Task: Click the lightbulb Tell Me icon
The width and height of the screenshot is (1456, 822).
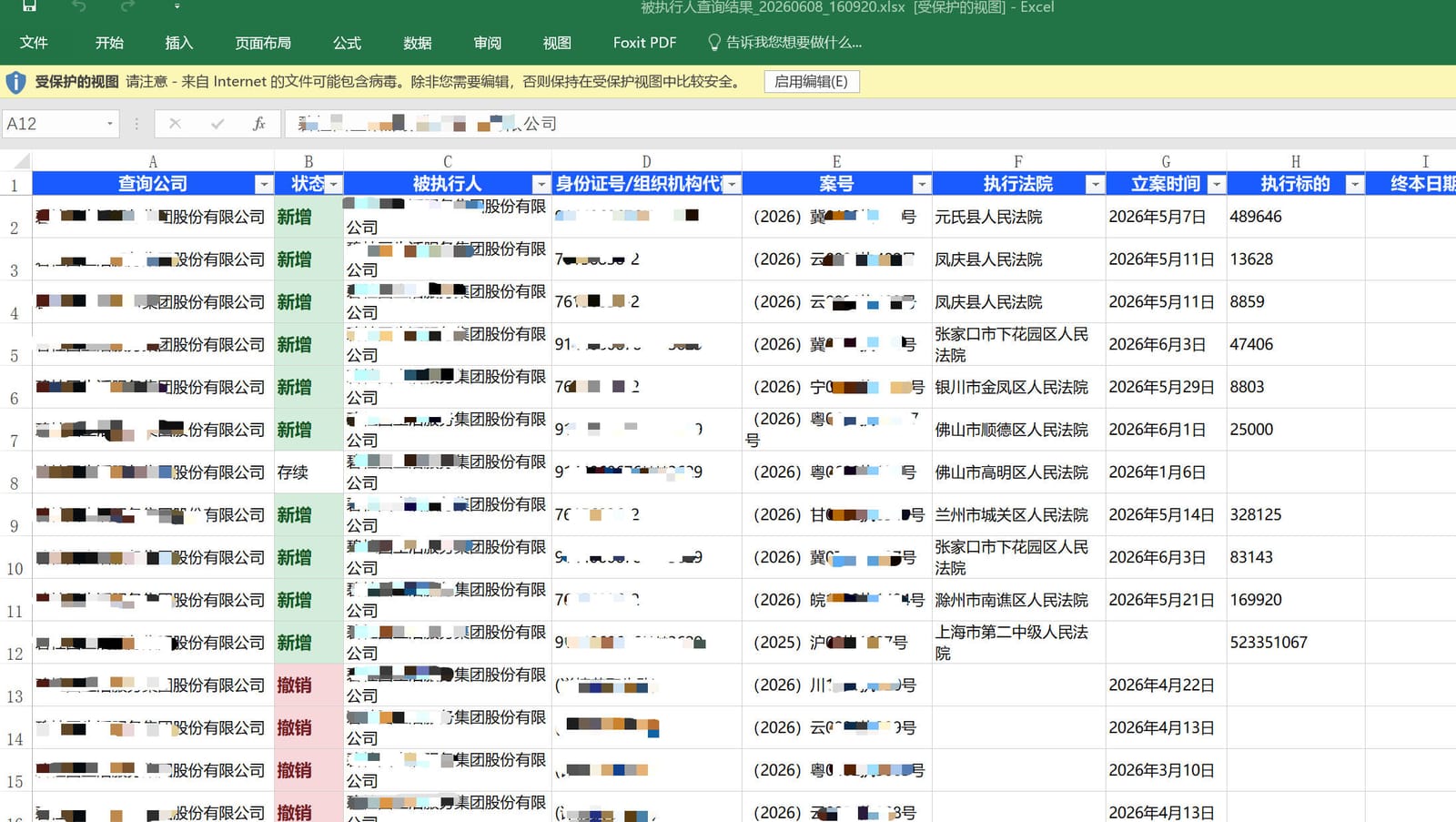Action: coord(713,43)
